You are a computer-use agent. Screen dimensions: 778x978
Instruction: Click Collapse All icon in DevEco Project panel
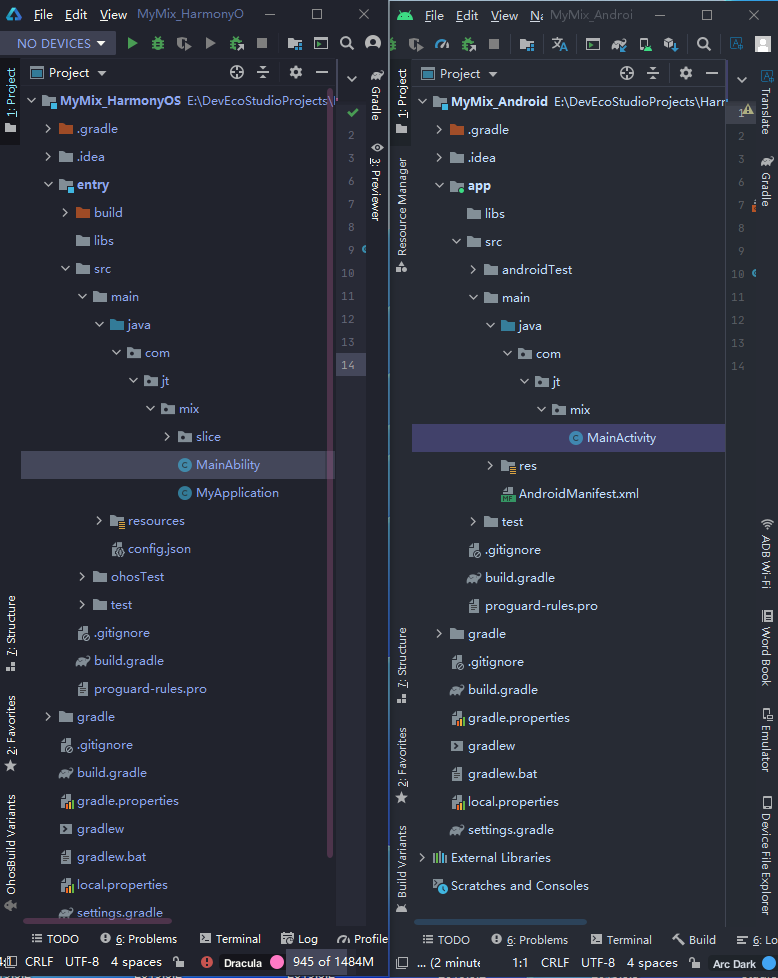(x=263, y=72)
